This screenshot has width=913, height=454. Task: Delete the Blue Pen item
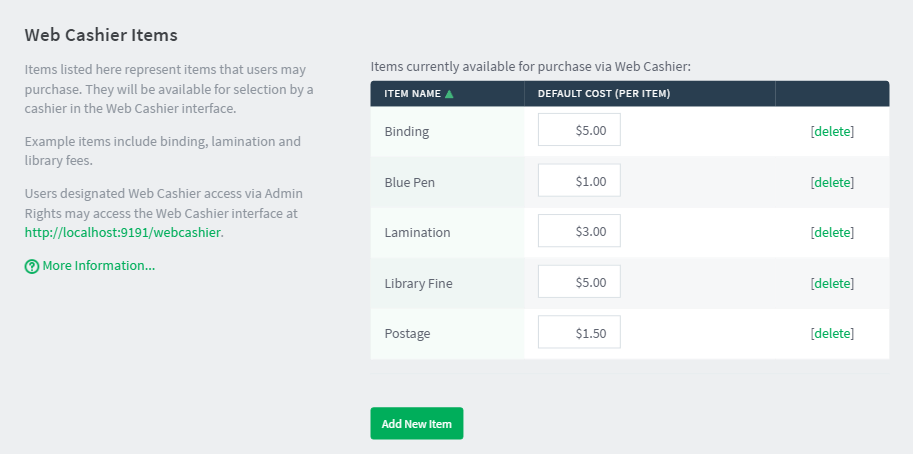832,182
